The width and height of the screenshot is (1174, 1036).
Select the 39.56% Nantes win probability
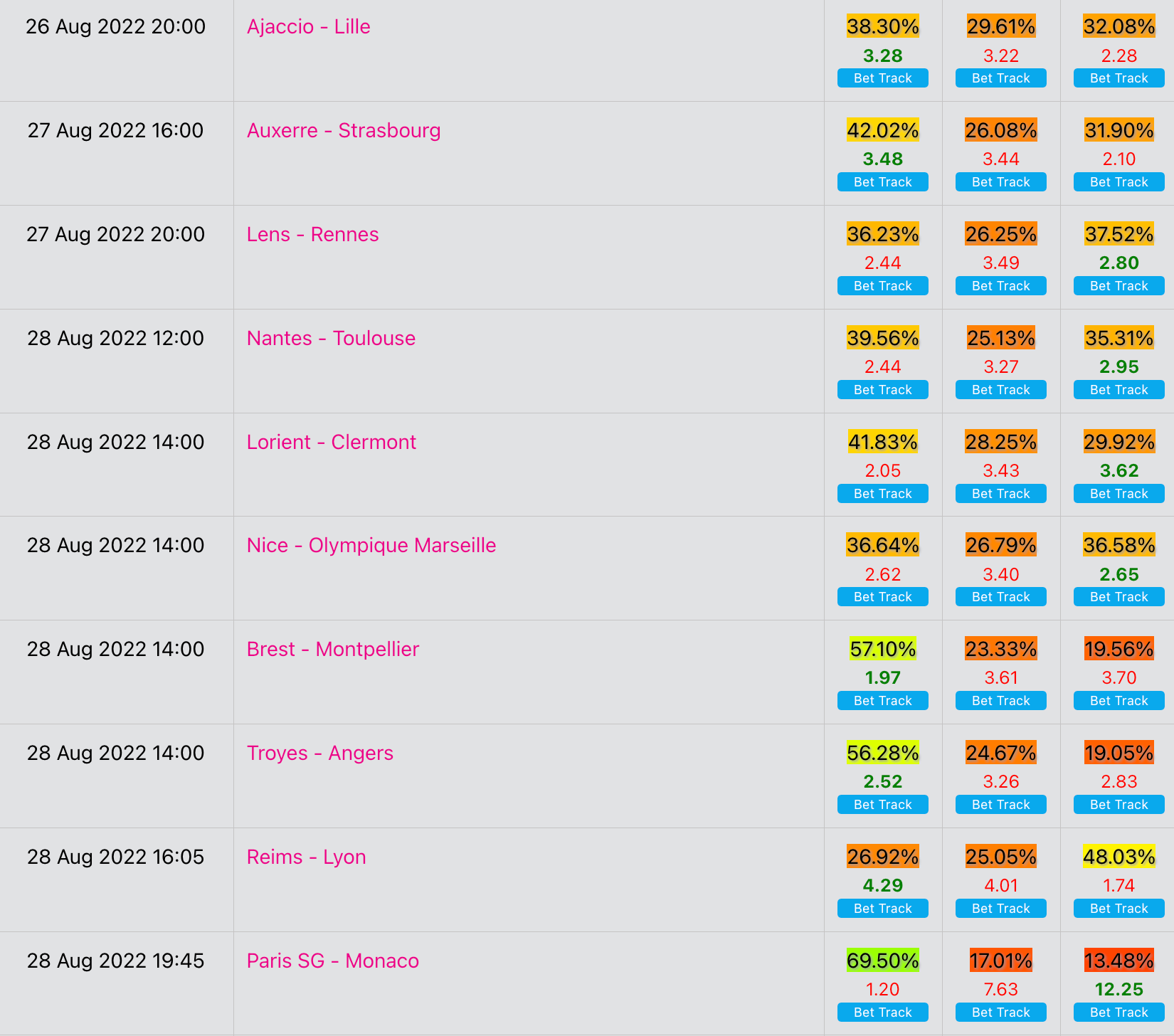click(x=883, y=338)
